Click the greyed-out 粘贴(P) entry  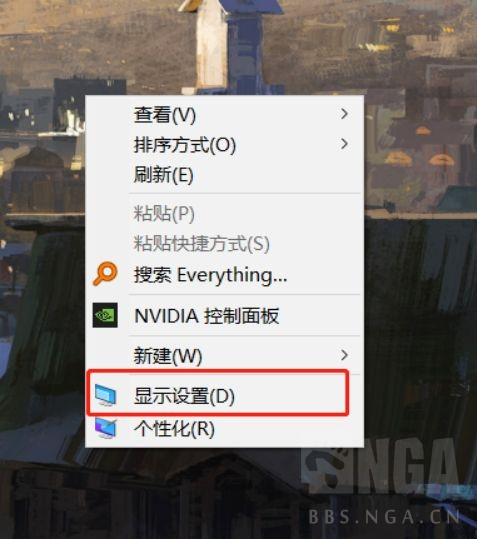(x=224, y=213)
